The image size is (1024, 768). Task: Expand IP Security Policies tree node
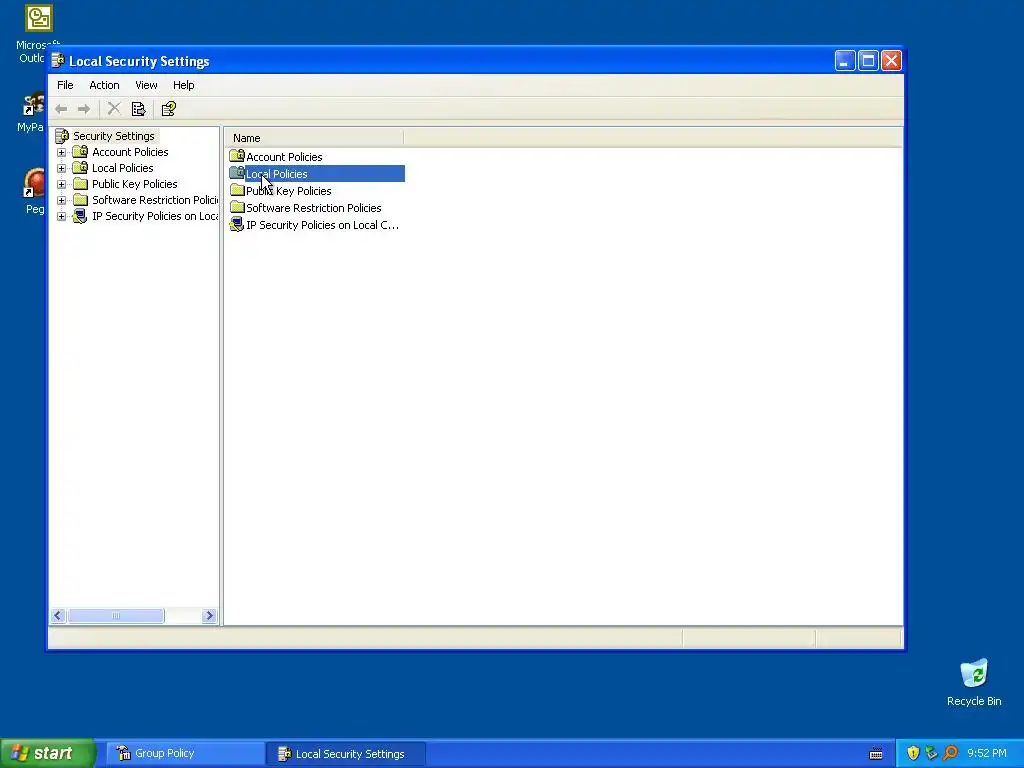pos(61,216)
